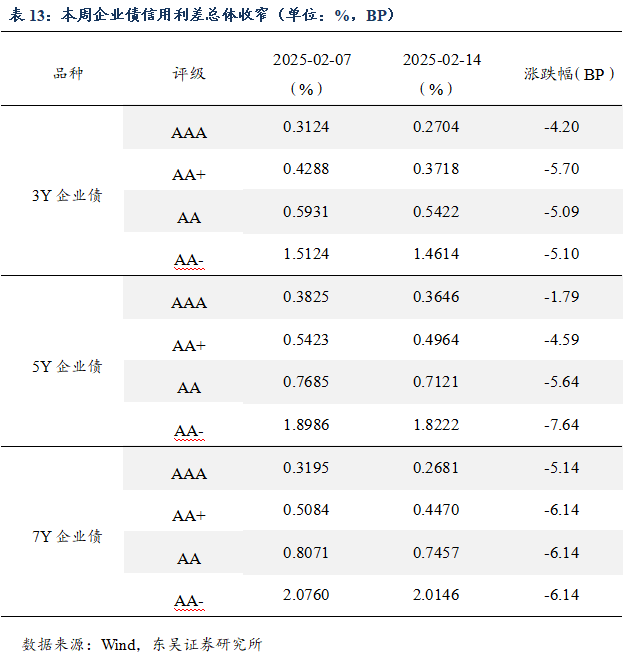Click the 0.7457 value cell

tap(437, 553)
